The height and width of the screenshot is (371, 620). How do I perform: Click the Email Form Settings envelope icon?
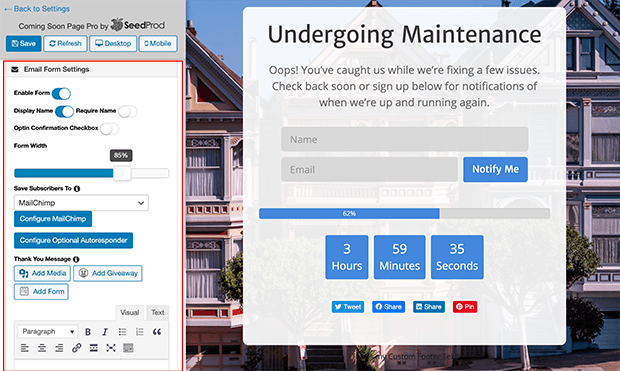15,69
